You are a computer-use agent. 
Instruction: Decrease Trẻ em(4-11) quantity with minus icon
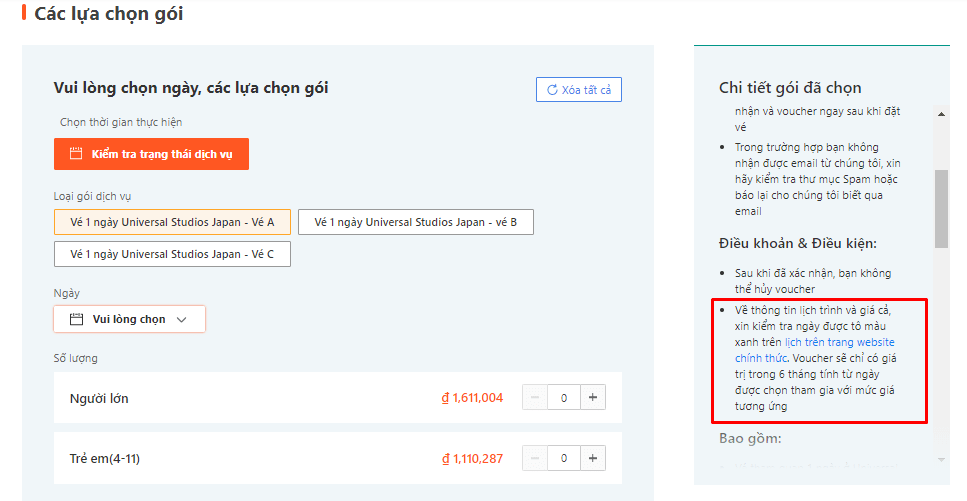pyautogui.click(x=535, y=458)
